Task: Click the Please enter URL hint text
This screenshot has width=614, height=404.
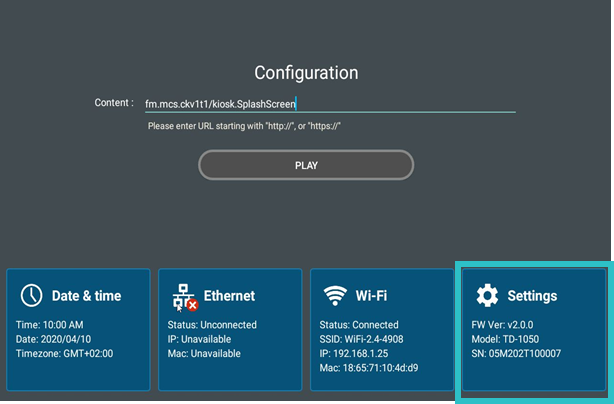Action: click(244, 126)
